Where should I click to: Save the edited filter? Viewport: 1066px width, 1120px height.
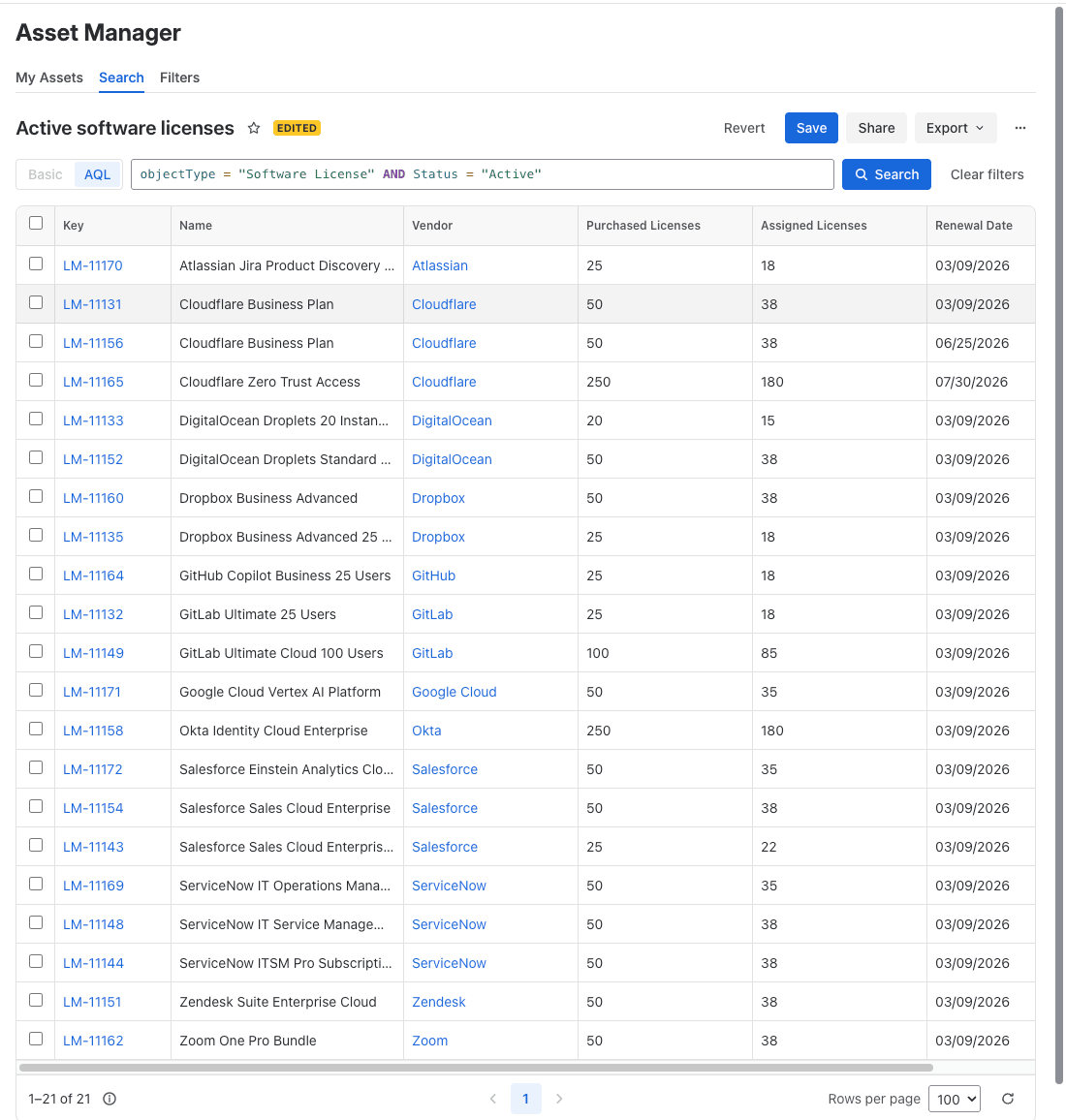(x=811, y=128)
